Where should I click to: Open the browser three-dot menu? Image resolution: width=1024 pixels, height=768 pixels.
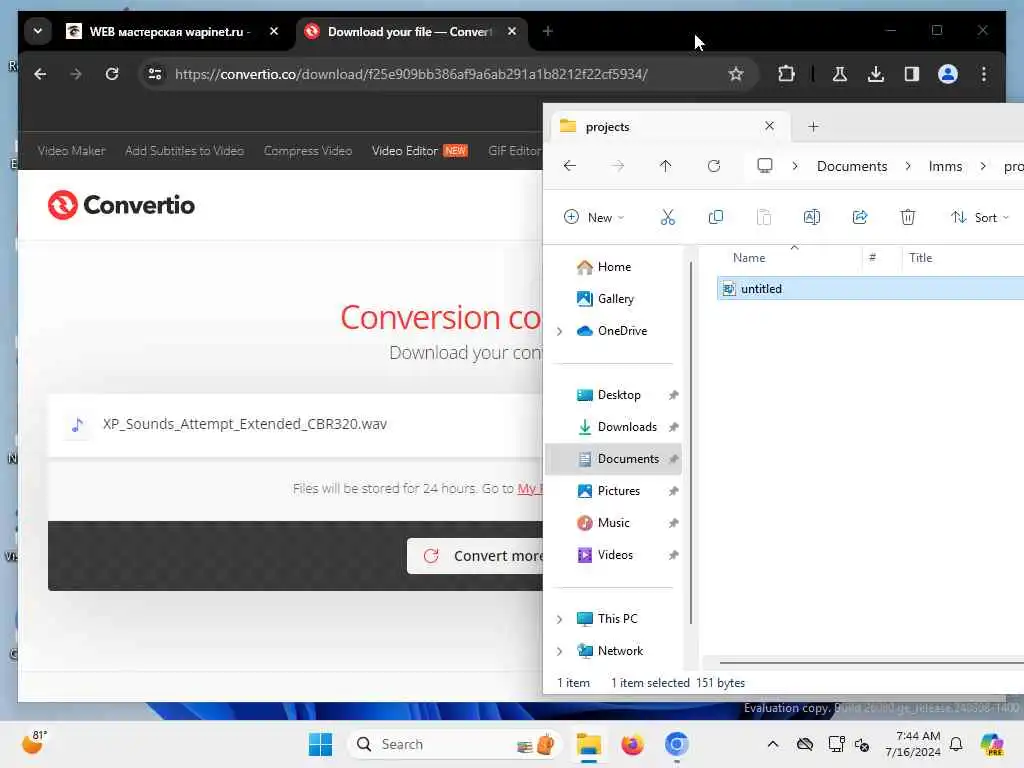pyautogui.click(x=984, y=74)
